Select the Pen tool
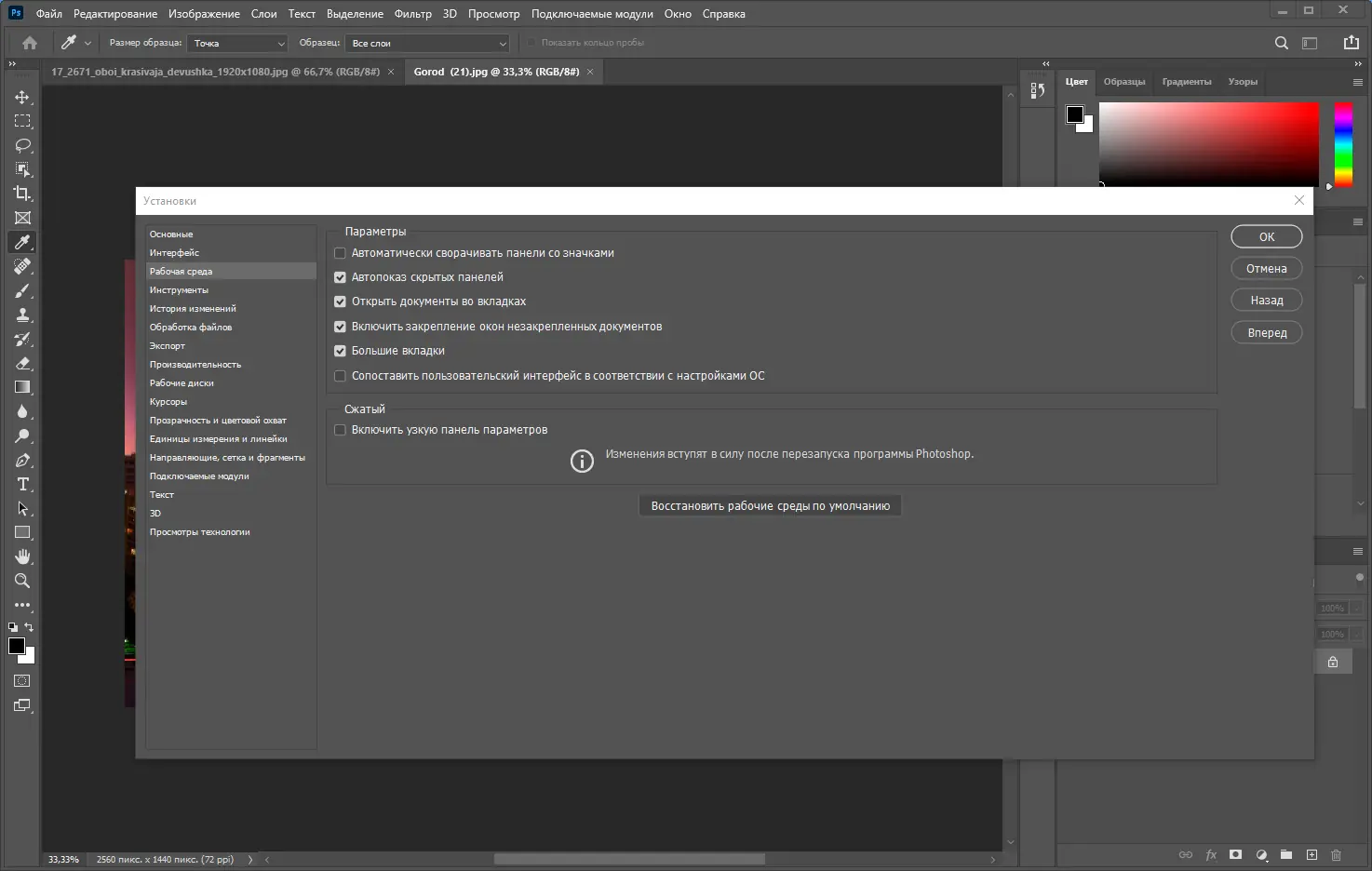The width and height of the screenshot is (1372, 871). click(22, 460)
